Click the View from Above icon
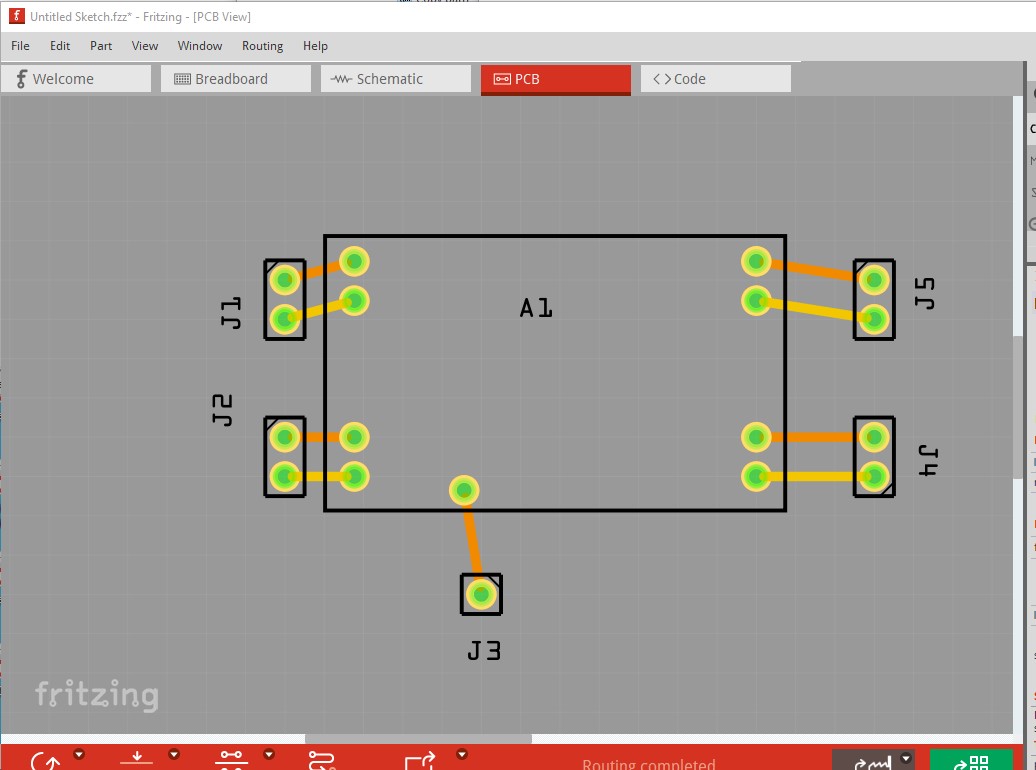 [137, 761]
